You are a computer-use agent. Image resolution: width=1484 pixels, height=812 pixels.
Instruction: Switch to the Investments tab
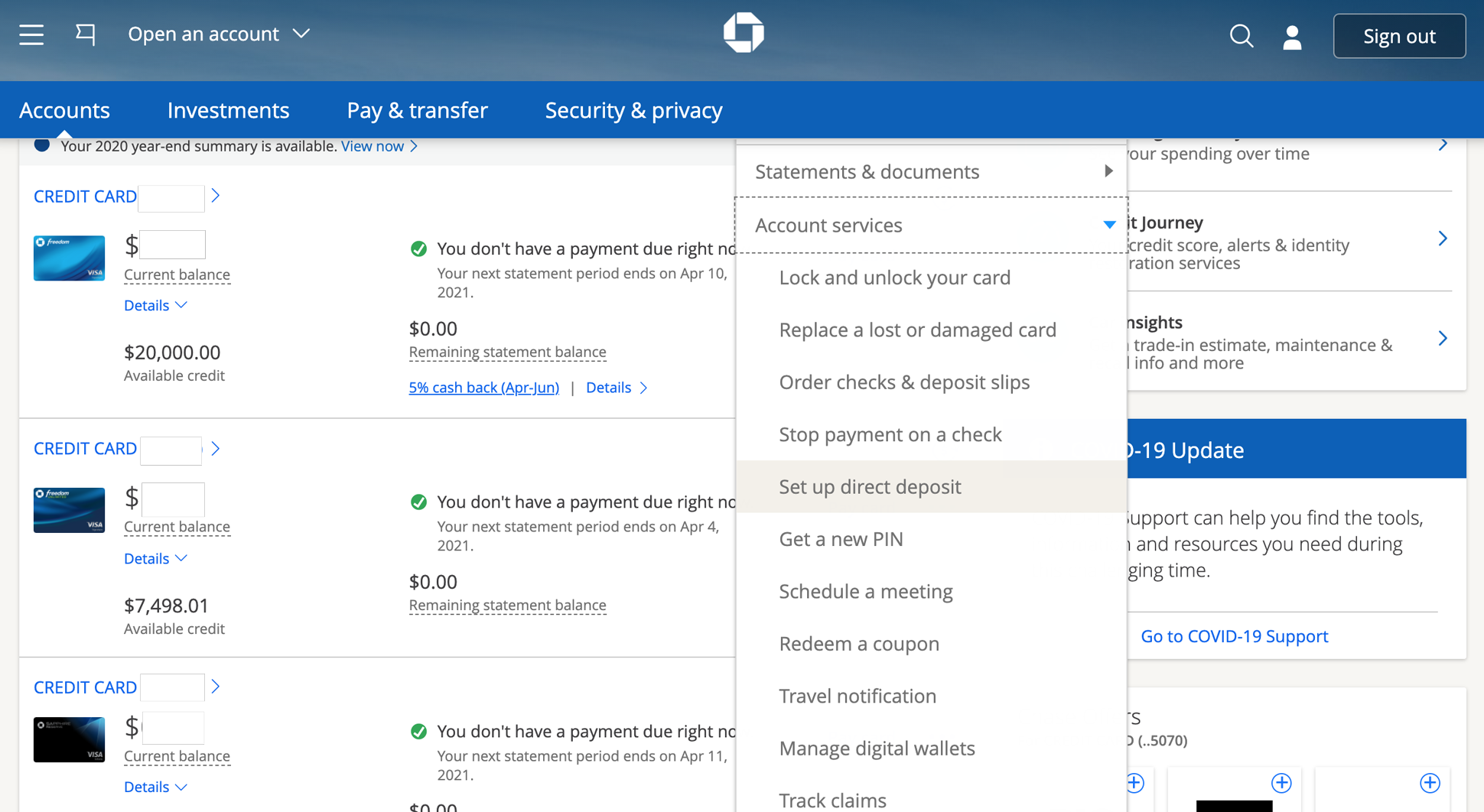click(228, 110)
